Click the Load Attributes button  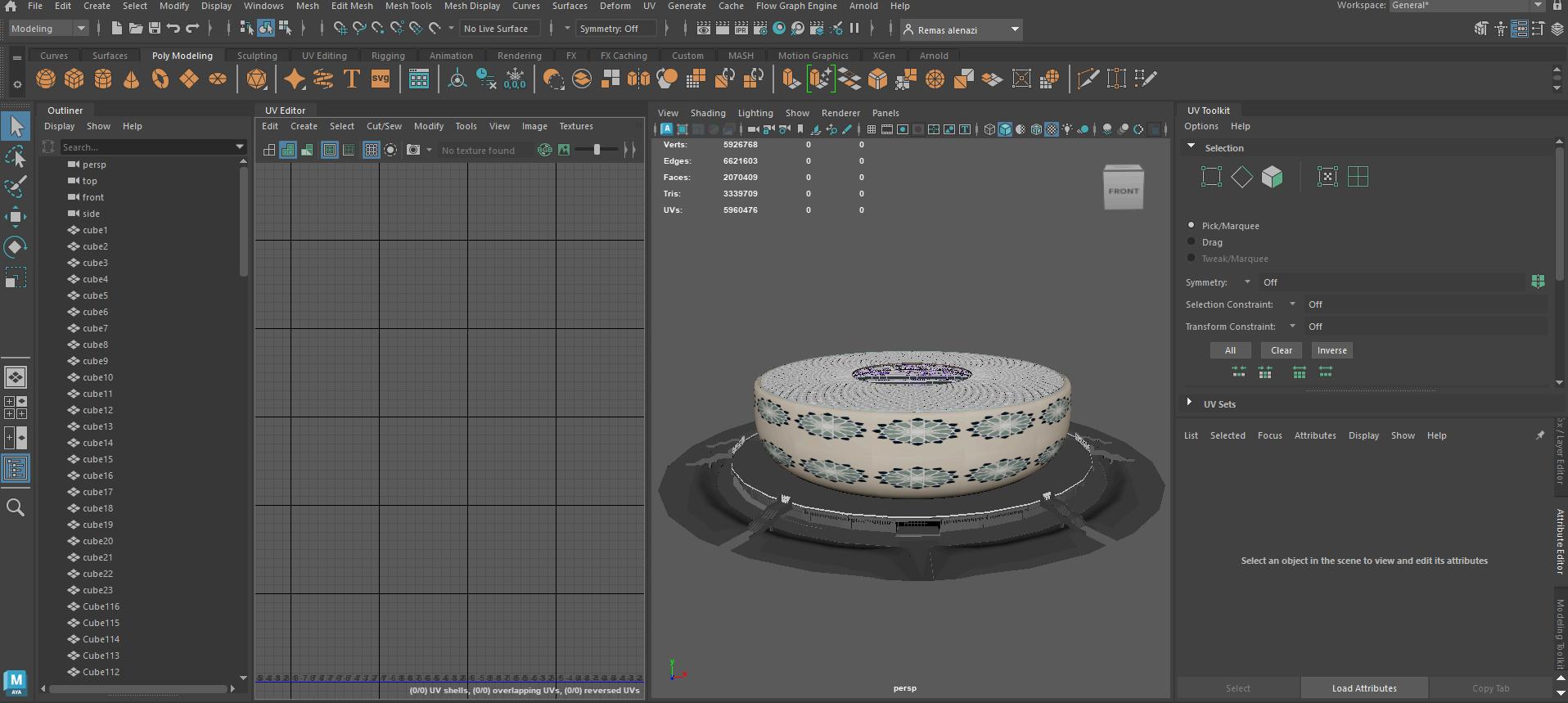[x=1363, y=688]
